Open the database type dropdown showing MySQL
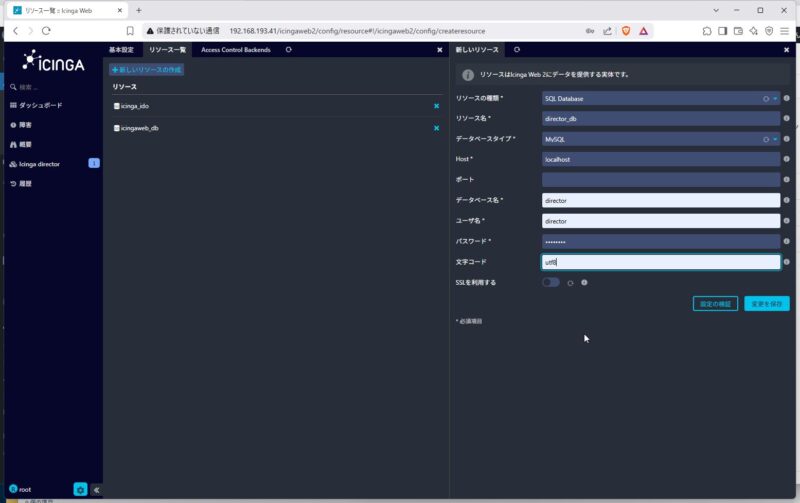 (661, 139)
